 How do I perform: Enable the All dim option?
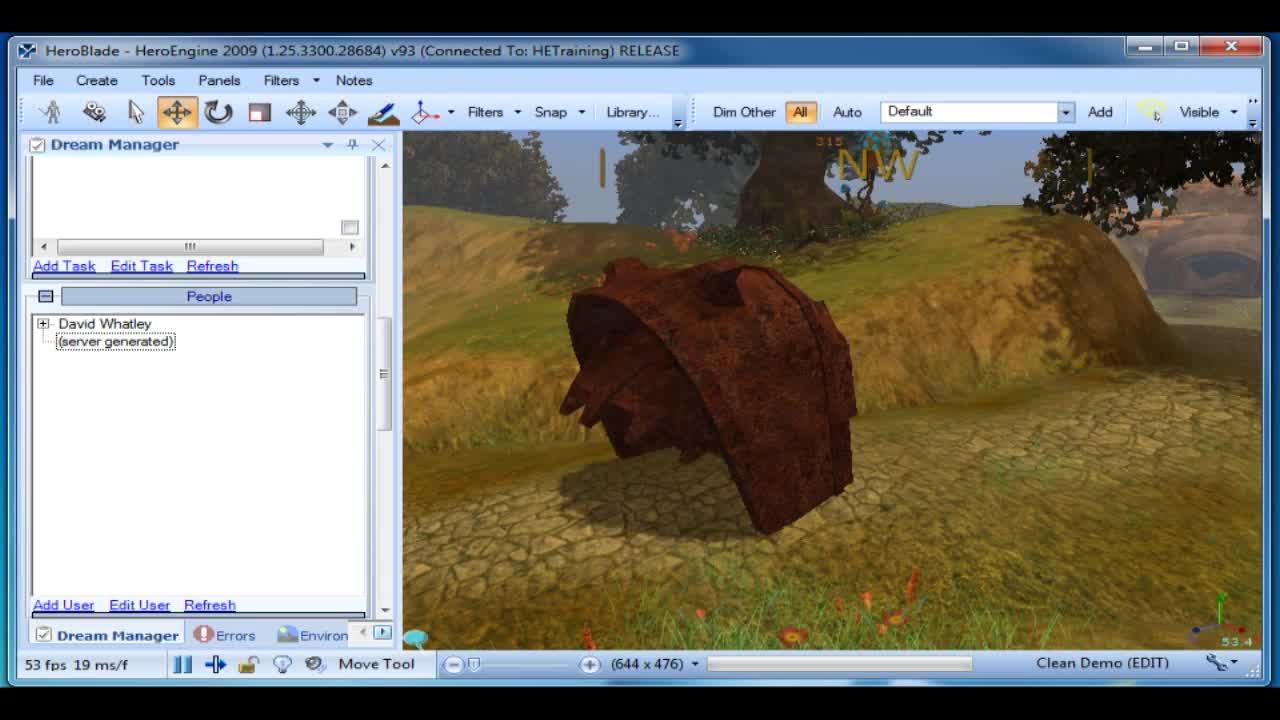pyautogui.click(x=800, y=112)
